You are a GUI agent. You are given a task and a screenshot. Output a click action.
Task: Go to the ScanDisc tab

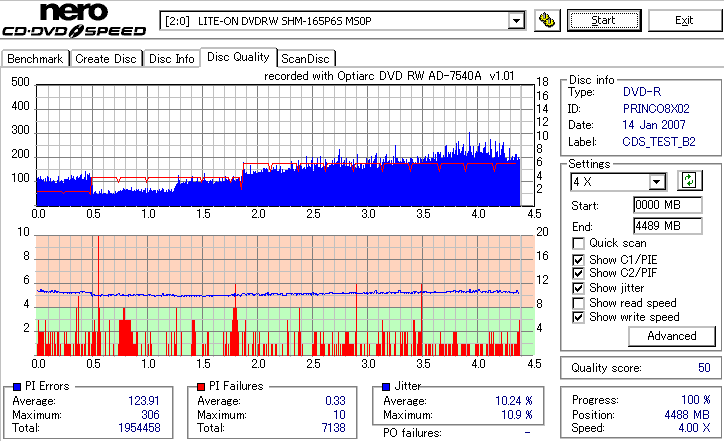(x=305, y=59)
